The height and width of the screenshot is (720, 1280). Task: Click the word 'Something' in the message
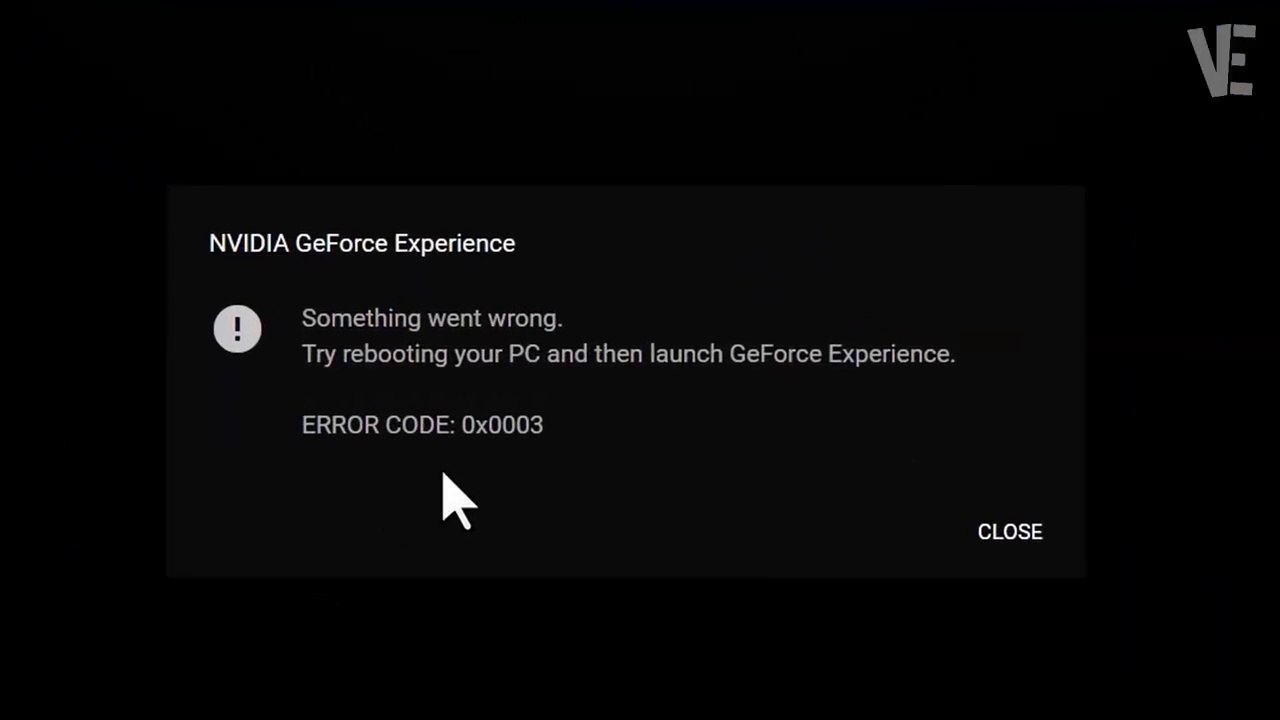tap(361, 319)
